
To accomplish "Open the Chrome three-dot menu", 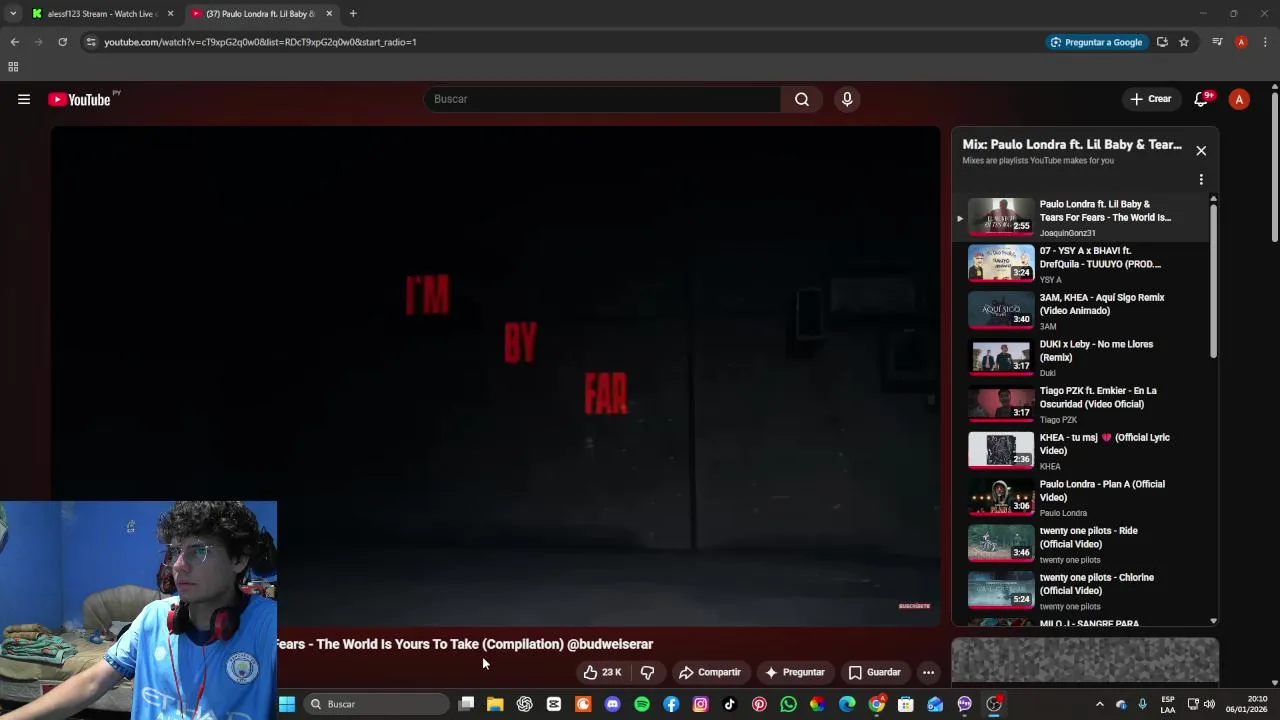I will coord(1265,42).
